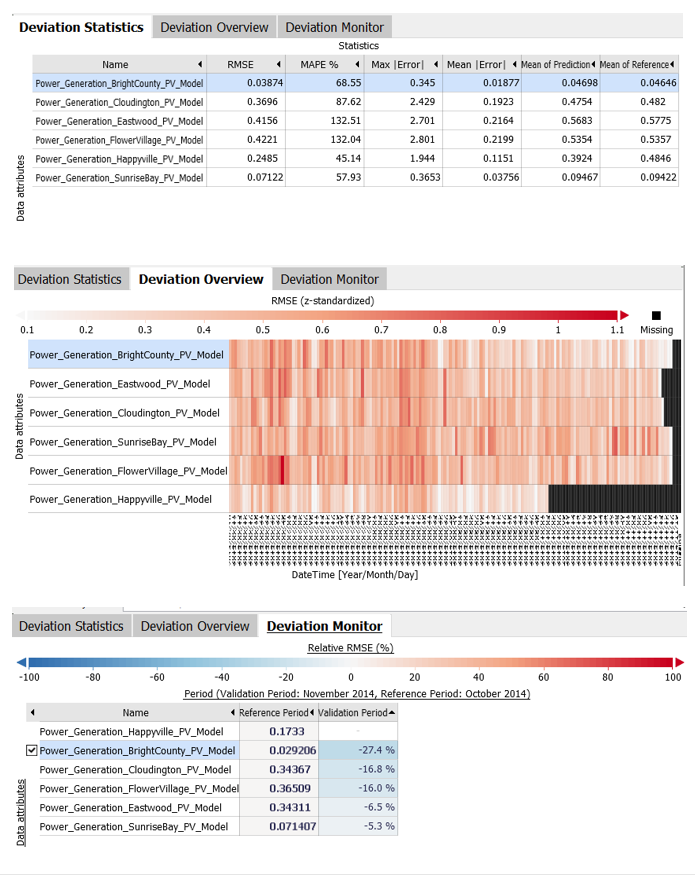Click arrow icon in Mean of Prediction header
This screenshot has height=875, width=695.
pos(592,65)
